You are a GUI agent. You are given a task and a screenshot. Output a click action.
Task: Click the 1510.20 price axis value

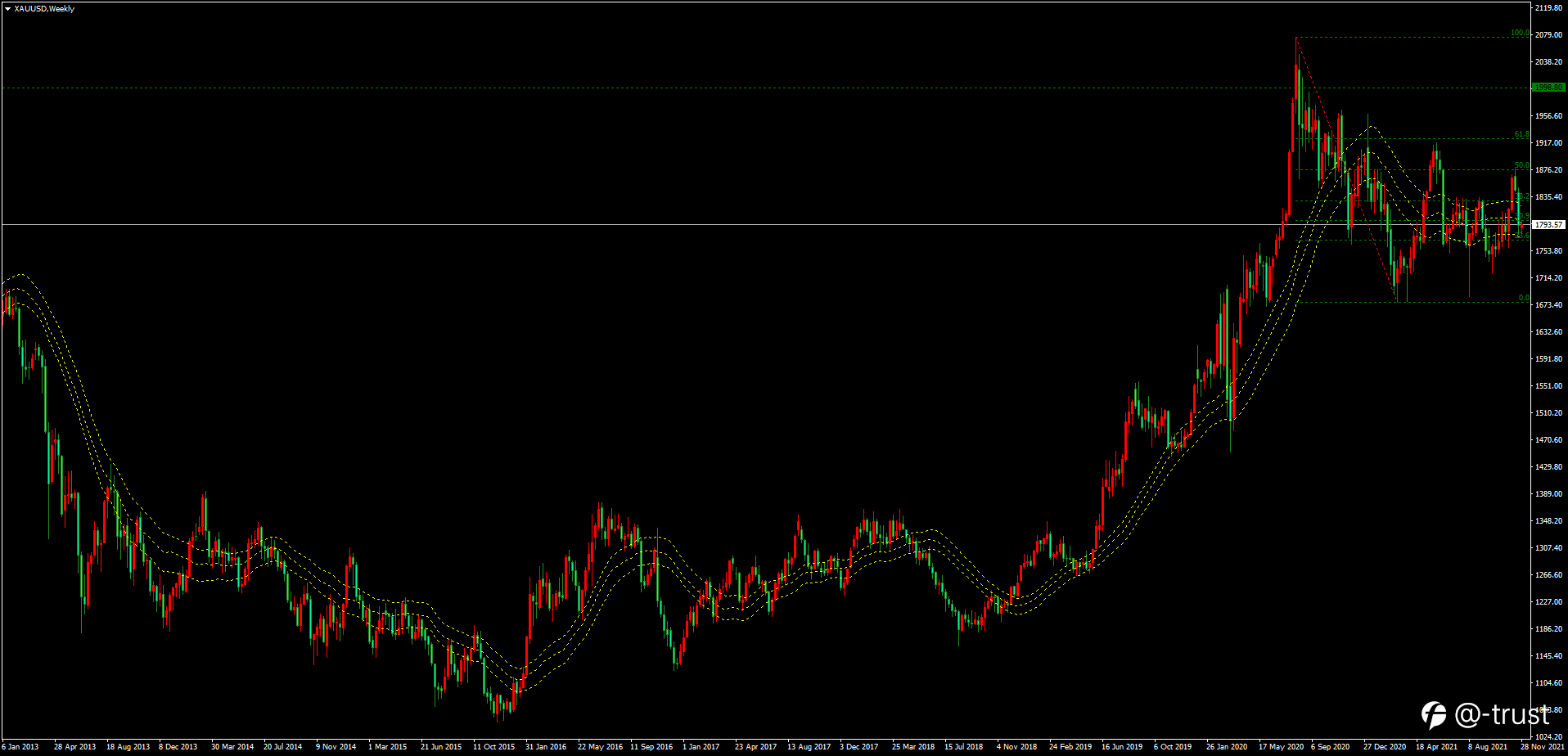(x=1550, y=413)
